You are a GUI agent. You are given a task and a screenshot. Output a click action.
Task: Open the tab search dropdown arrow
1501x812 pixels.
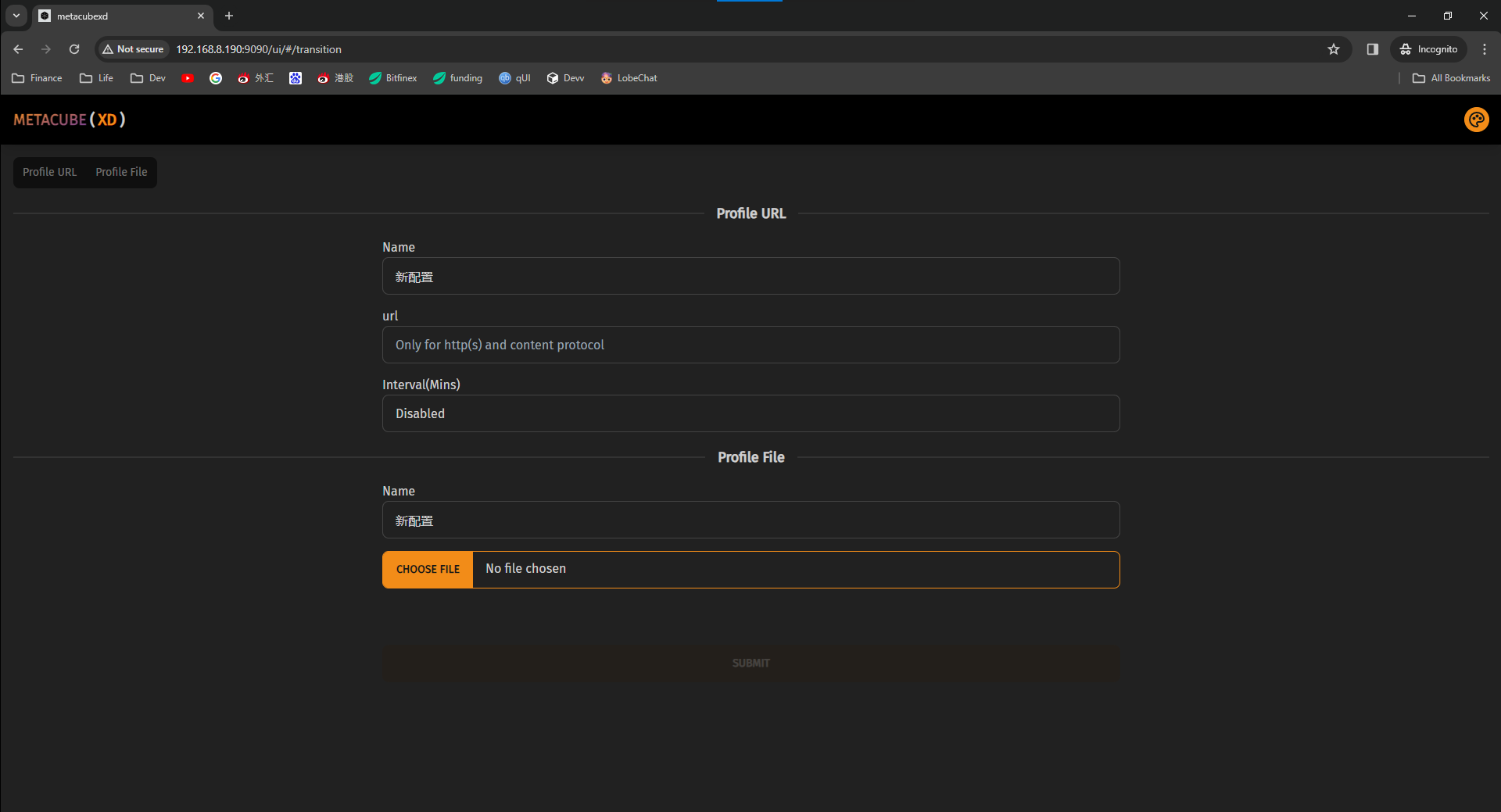[16, 16]
